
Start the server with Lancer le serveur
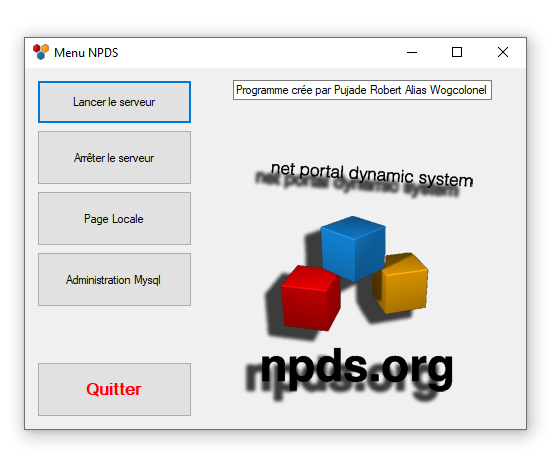pos(114,102)
